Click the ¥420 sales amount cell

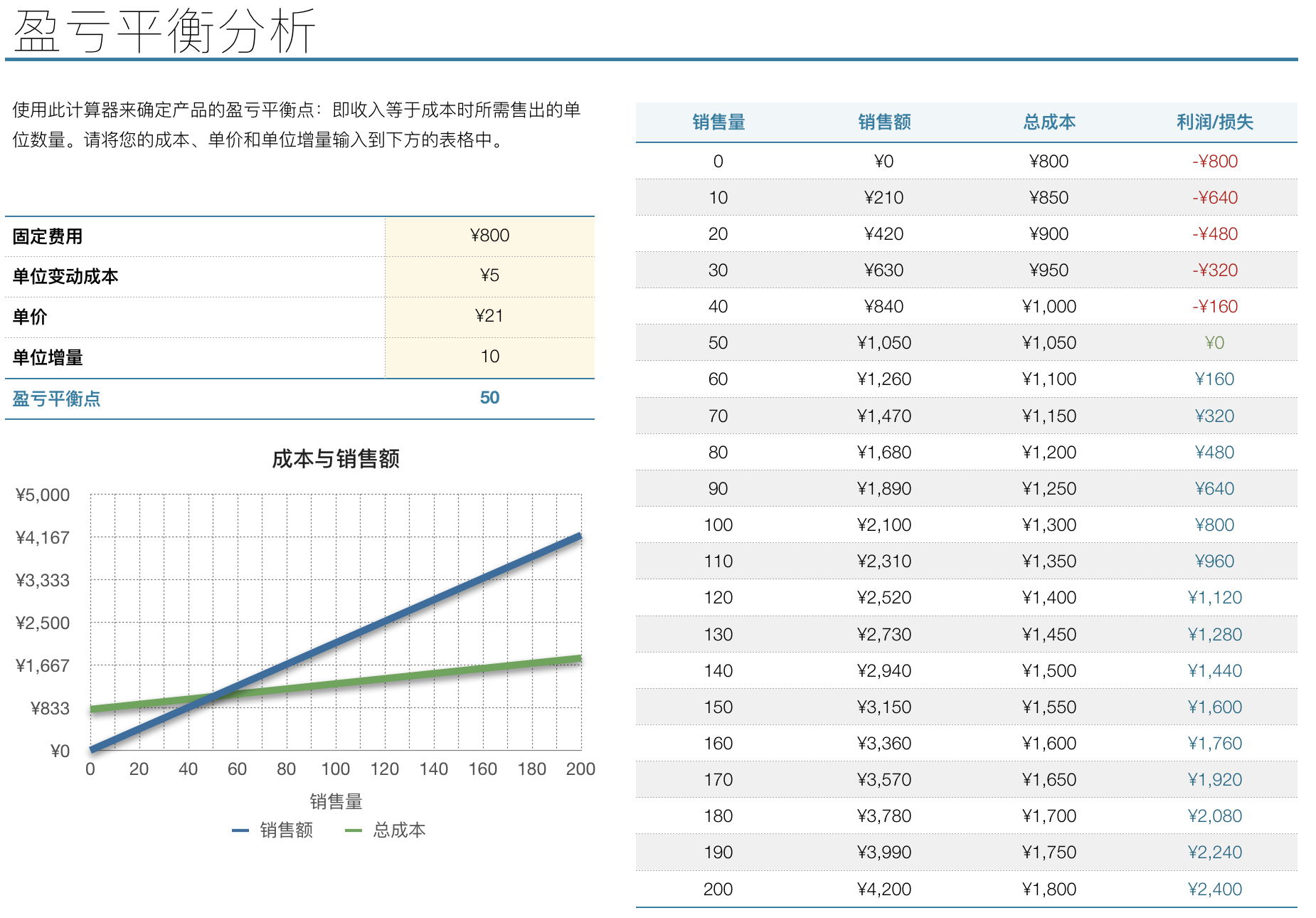click(x=884, y=234)
